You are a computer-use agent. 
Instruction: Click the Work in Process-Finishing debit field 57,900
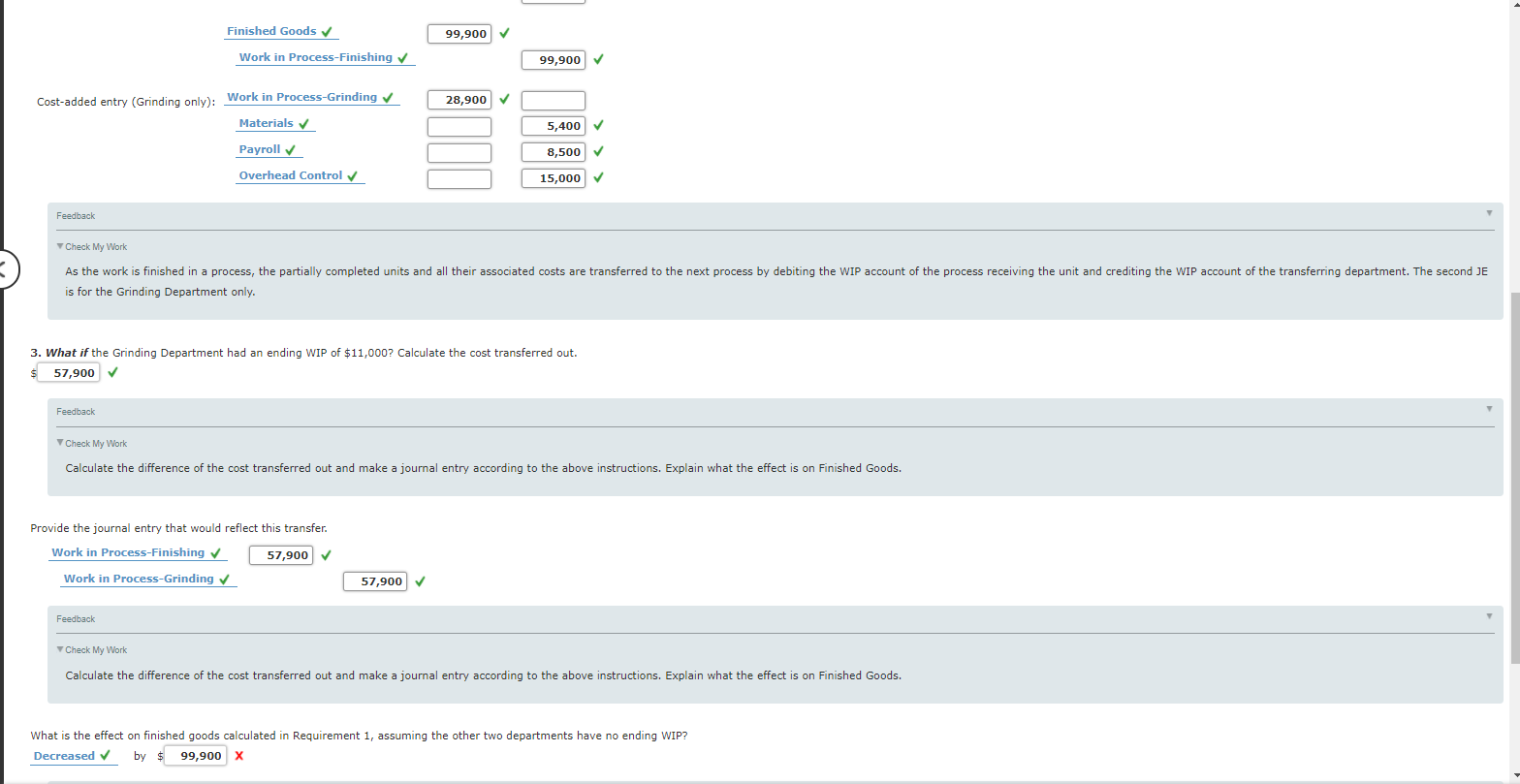pos(281,555)
